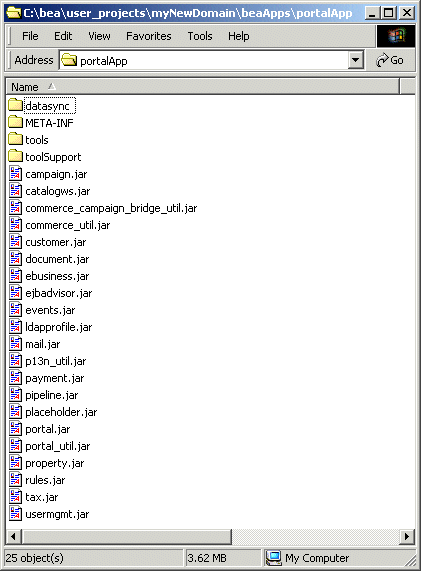Select the ldapprofile.jar file icon

[x=15, y=327]
